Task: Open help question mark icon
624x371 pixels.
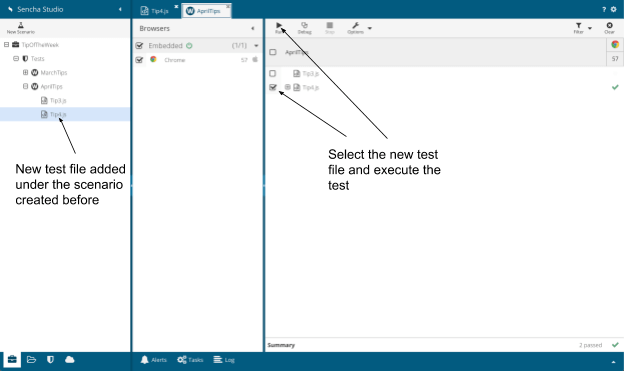Action: click(604, 10)
